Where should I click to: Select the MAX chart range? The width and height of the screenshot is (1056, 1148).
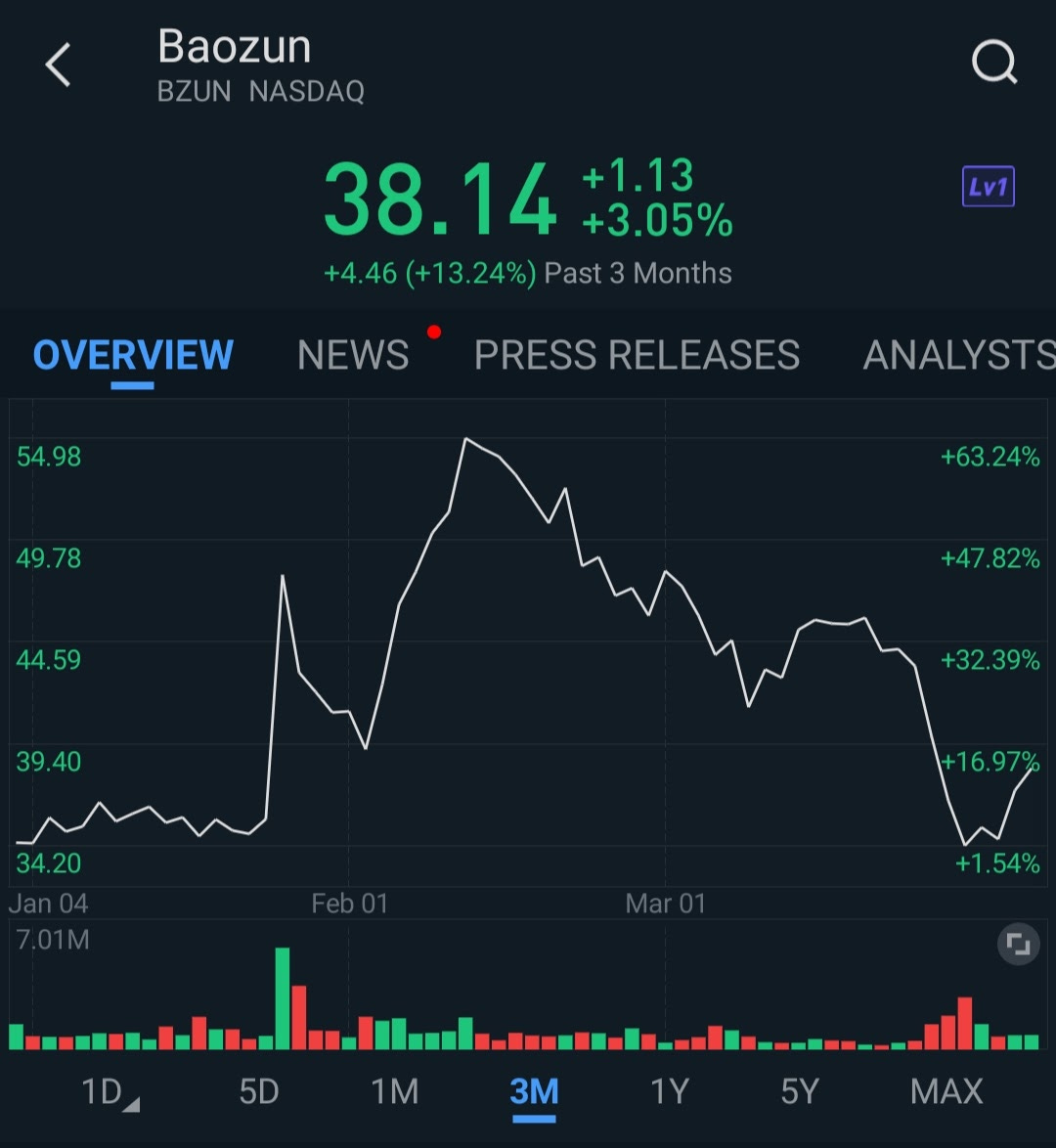(x=946, y=1091)
